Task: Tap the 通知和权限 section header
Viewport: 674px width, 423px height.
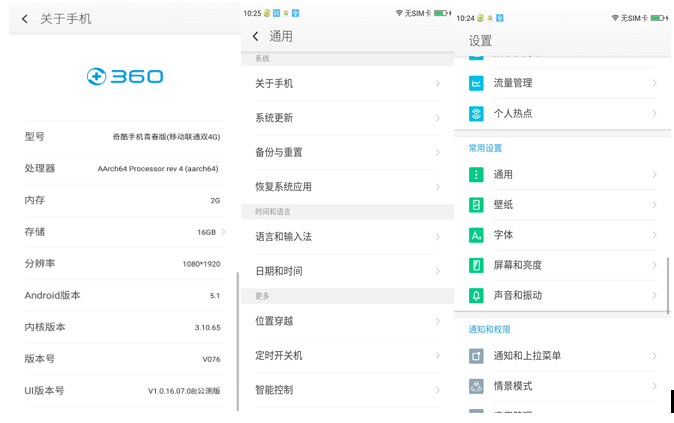Action: (x=489, y=330)
